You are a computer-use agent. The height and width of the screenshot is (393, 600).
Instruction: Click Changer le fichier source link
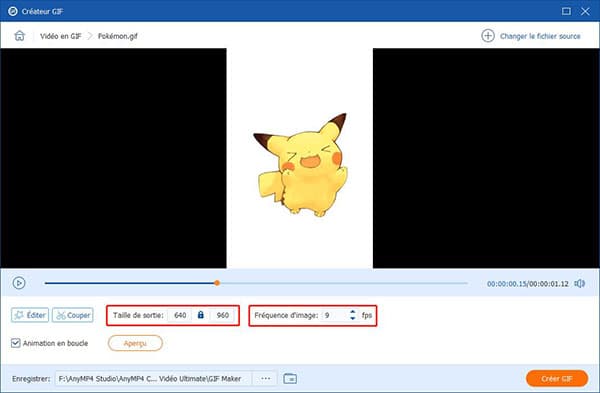point(540,36)
